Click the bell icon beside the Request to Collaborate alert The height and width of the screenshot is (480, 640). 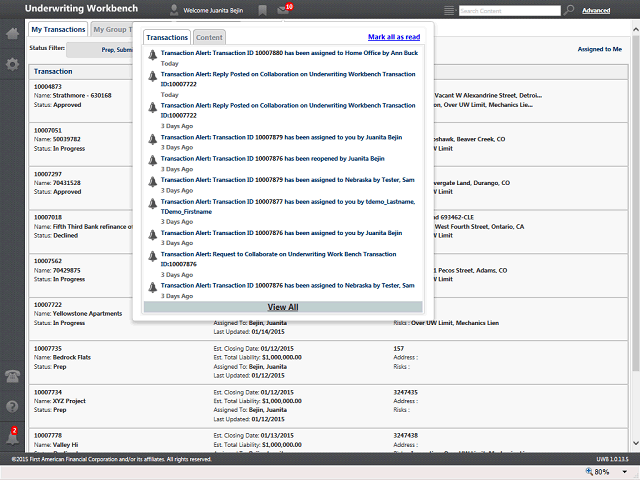153,256
